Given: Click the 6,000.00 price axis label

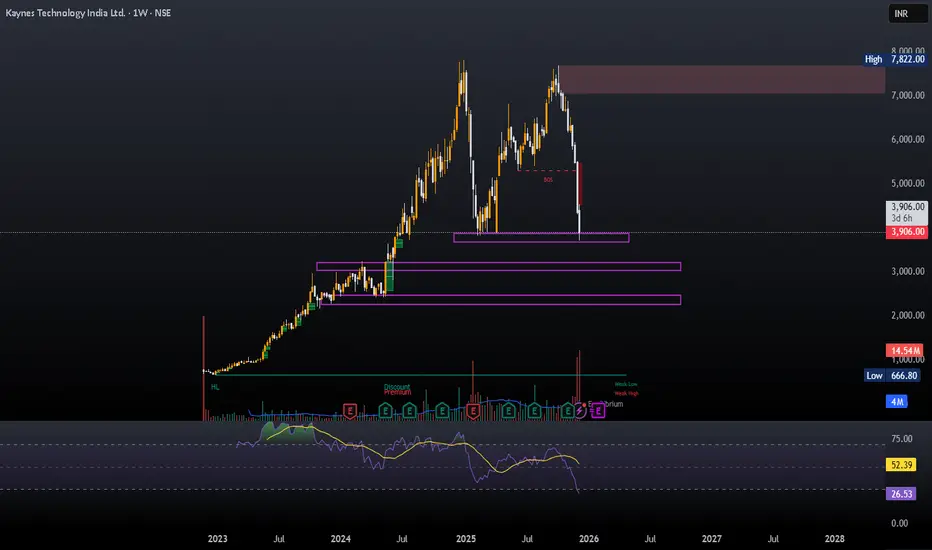Looking at the screenshot, I should click(908, 139).
